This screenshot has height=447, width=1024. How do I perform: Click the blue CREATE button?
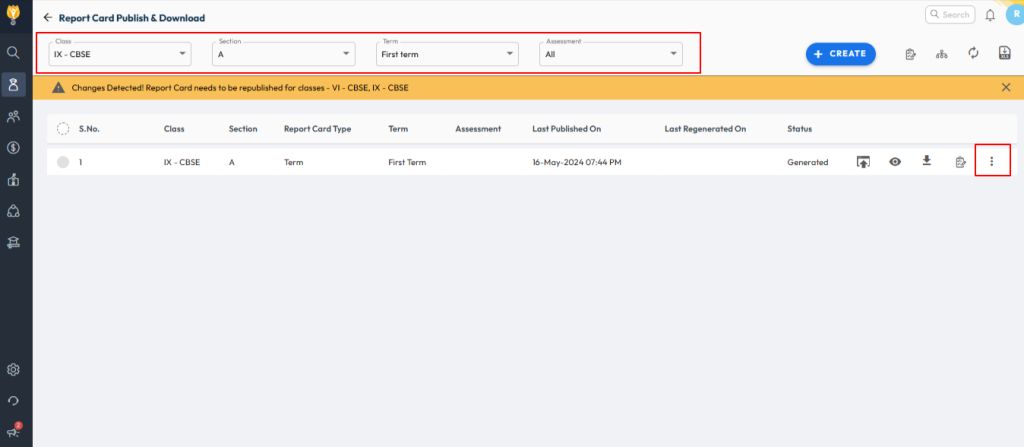click(x=840, y=54)
